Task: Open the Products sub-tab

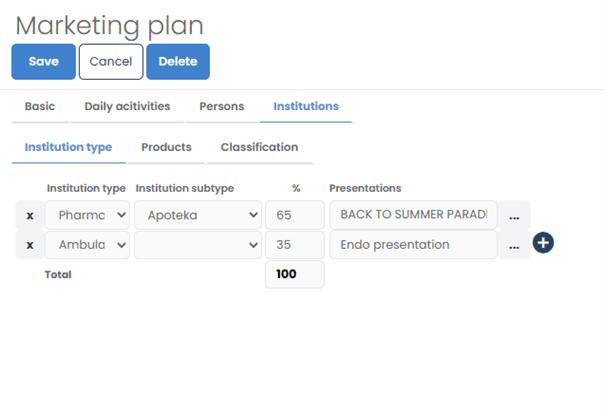Action: click(x=166, y=147)
